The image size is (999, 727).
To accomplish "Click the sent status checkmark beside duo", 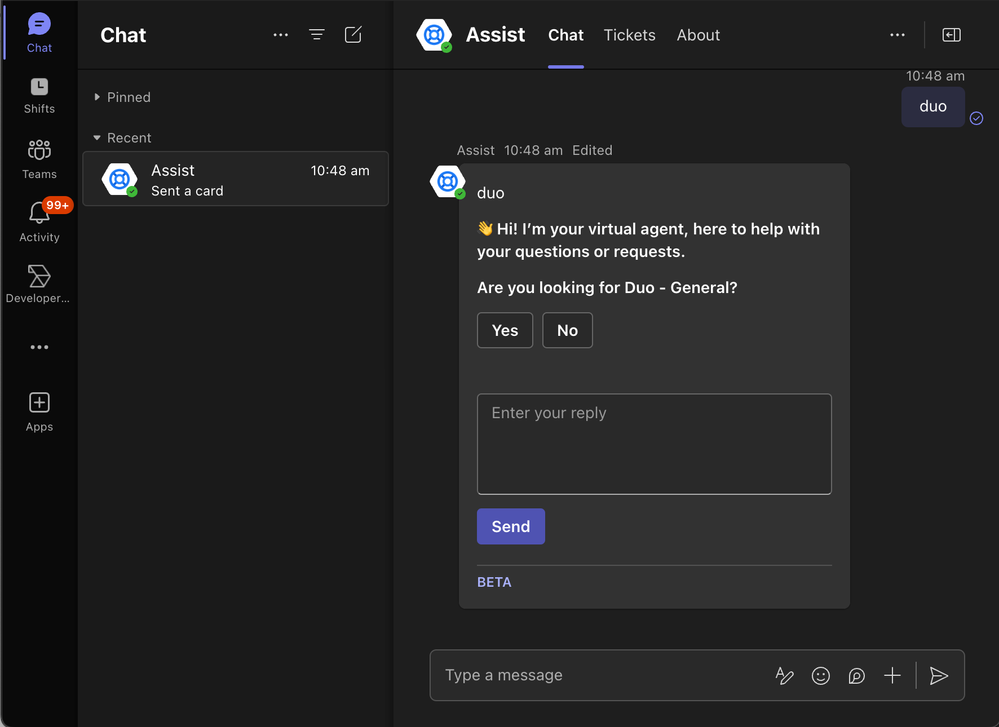I will pos(976,118).
